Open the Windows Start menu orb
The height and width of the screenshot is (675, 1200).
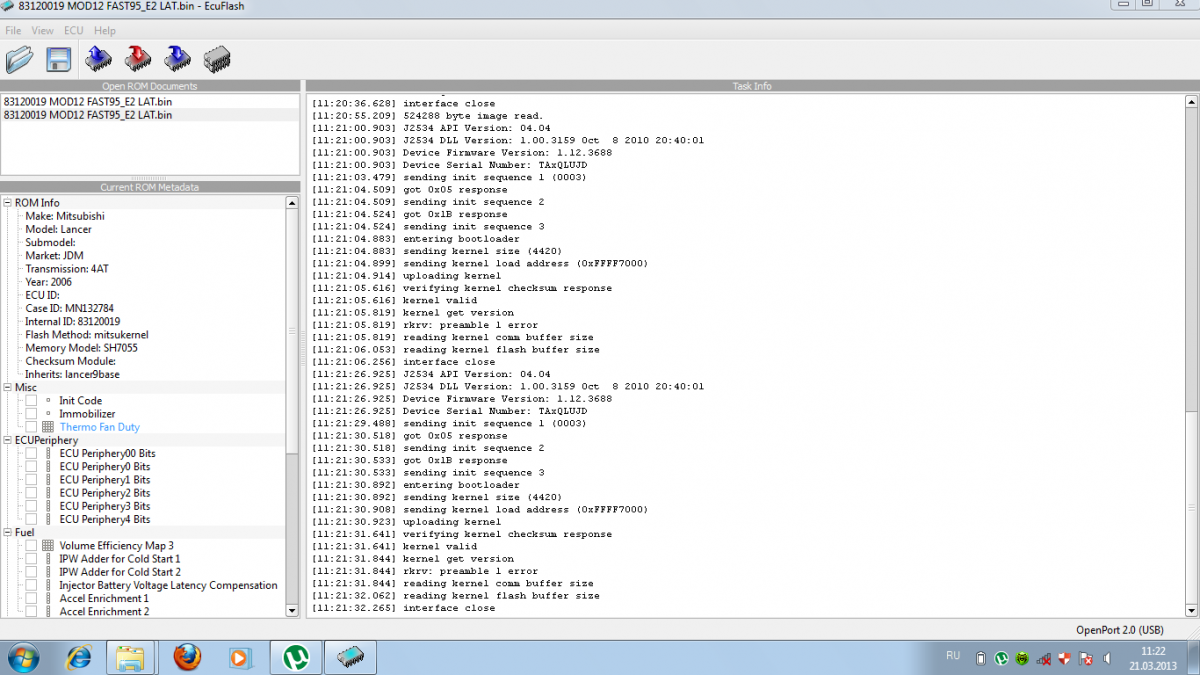click(22, 657)
